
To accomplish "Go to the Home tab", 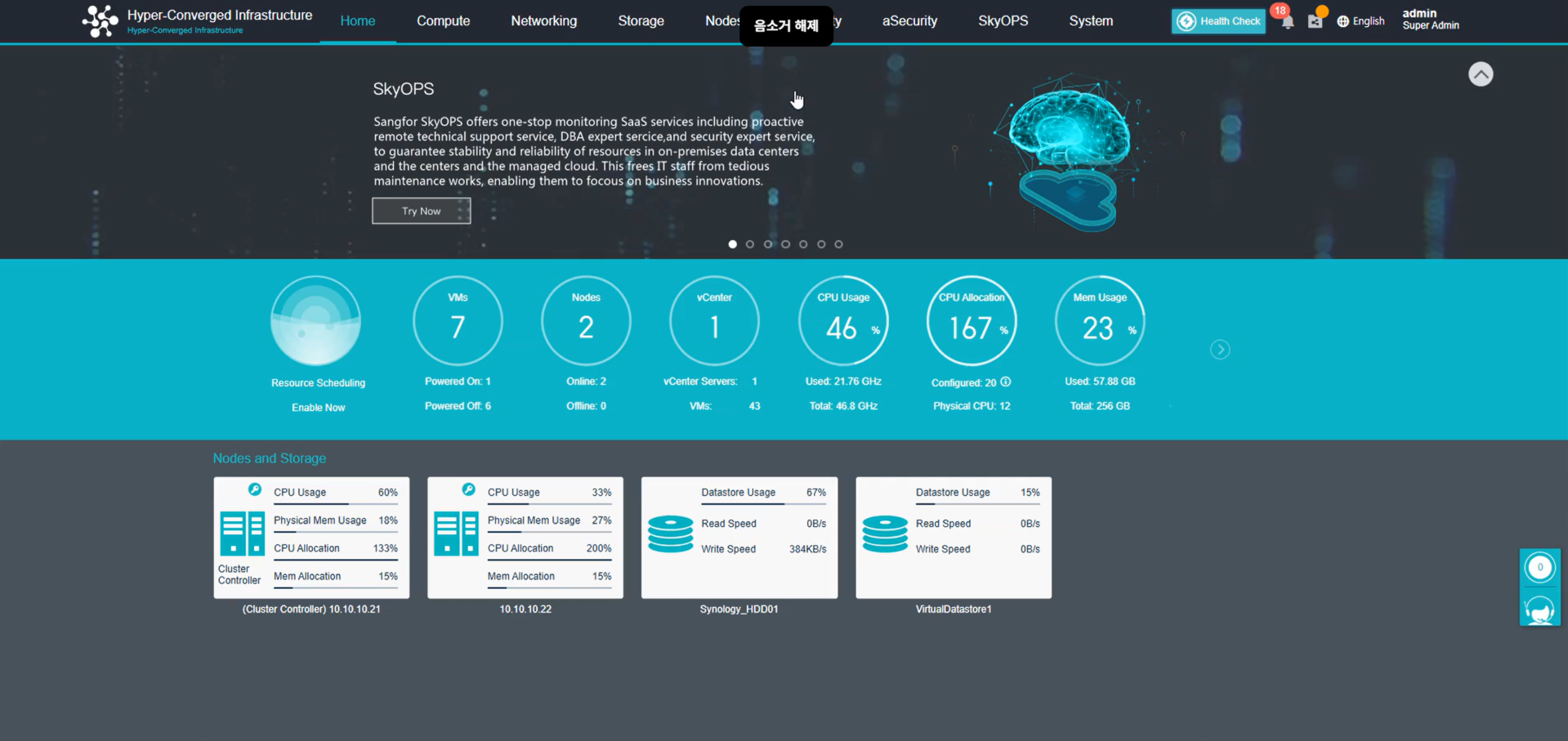I will [358, 21].
